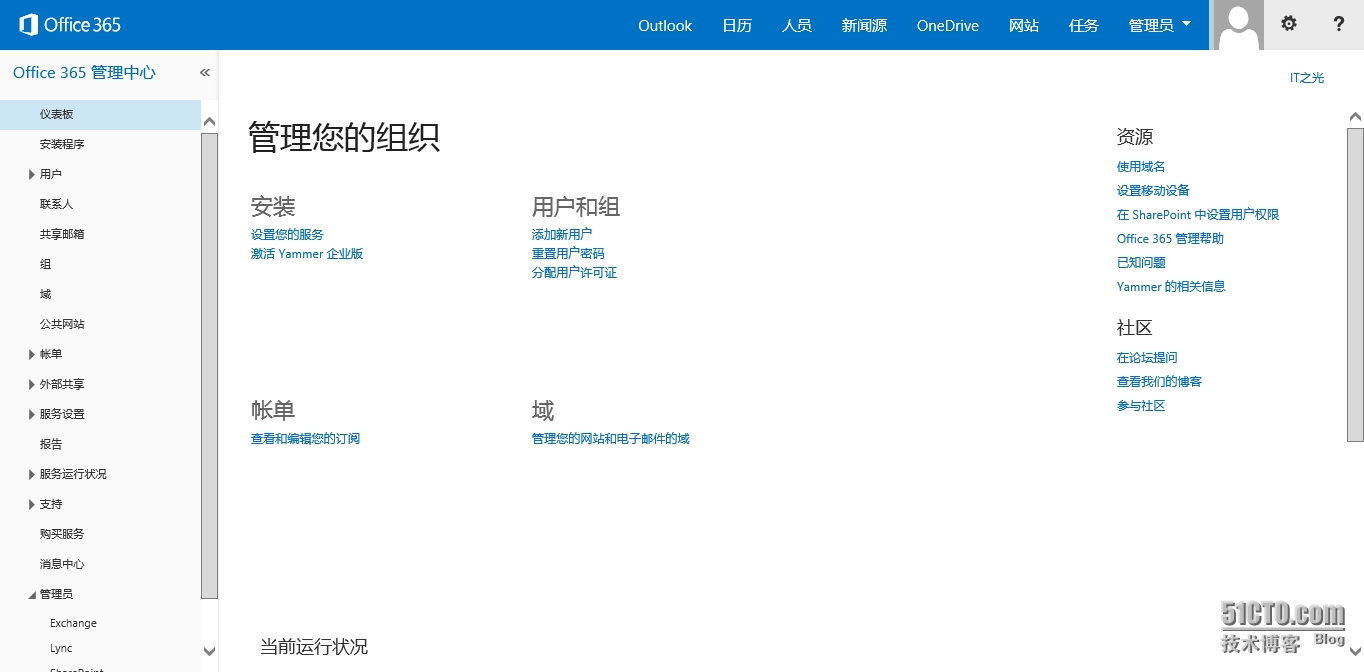Go to OneDrive in the top bar
This screenshot has width=1364, height=672.
click(947, 25)
